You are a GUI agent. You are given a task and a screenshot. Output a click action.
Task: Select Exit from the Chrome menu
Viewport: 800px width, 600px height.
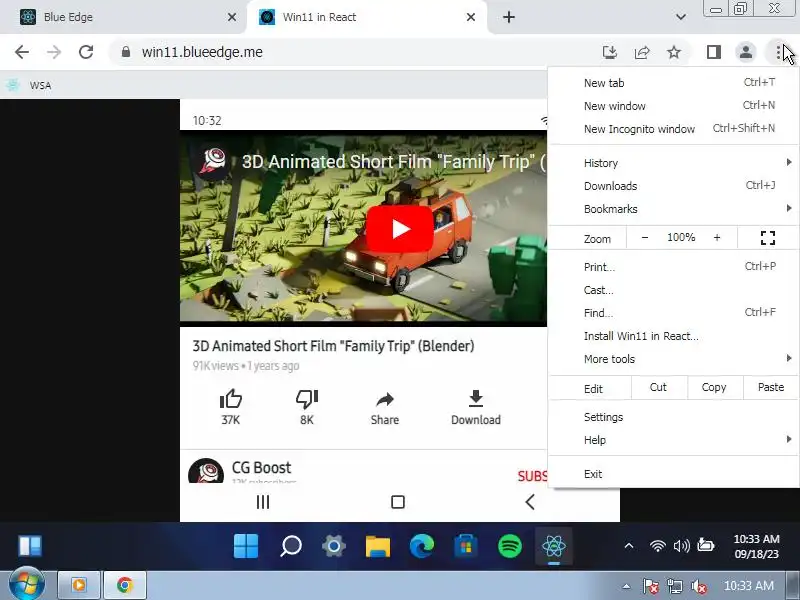673,474
